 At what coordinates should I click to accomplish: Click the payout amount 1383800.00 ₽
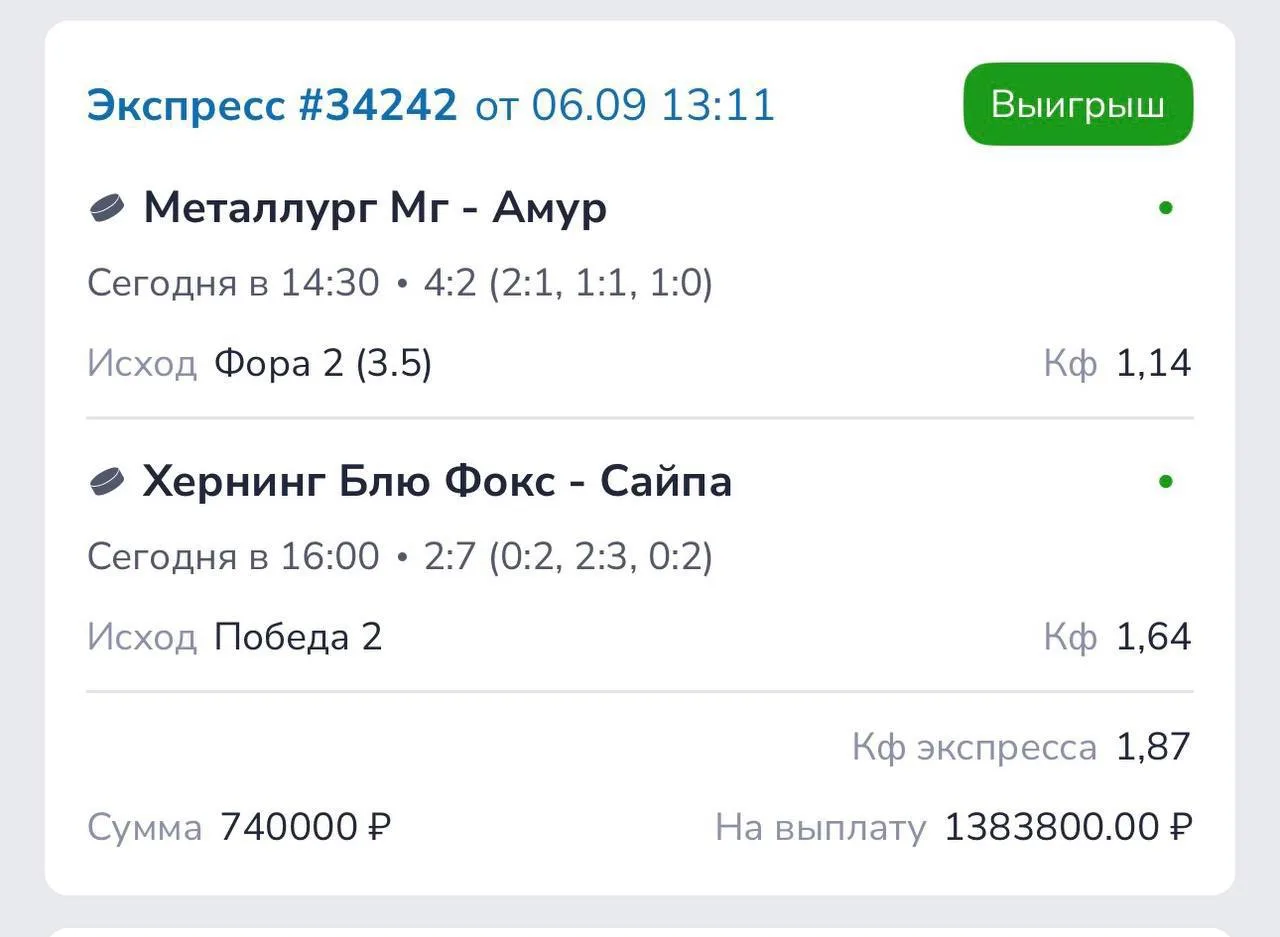tap(1069, 828)
